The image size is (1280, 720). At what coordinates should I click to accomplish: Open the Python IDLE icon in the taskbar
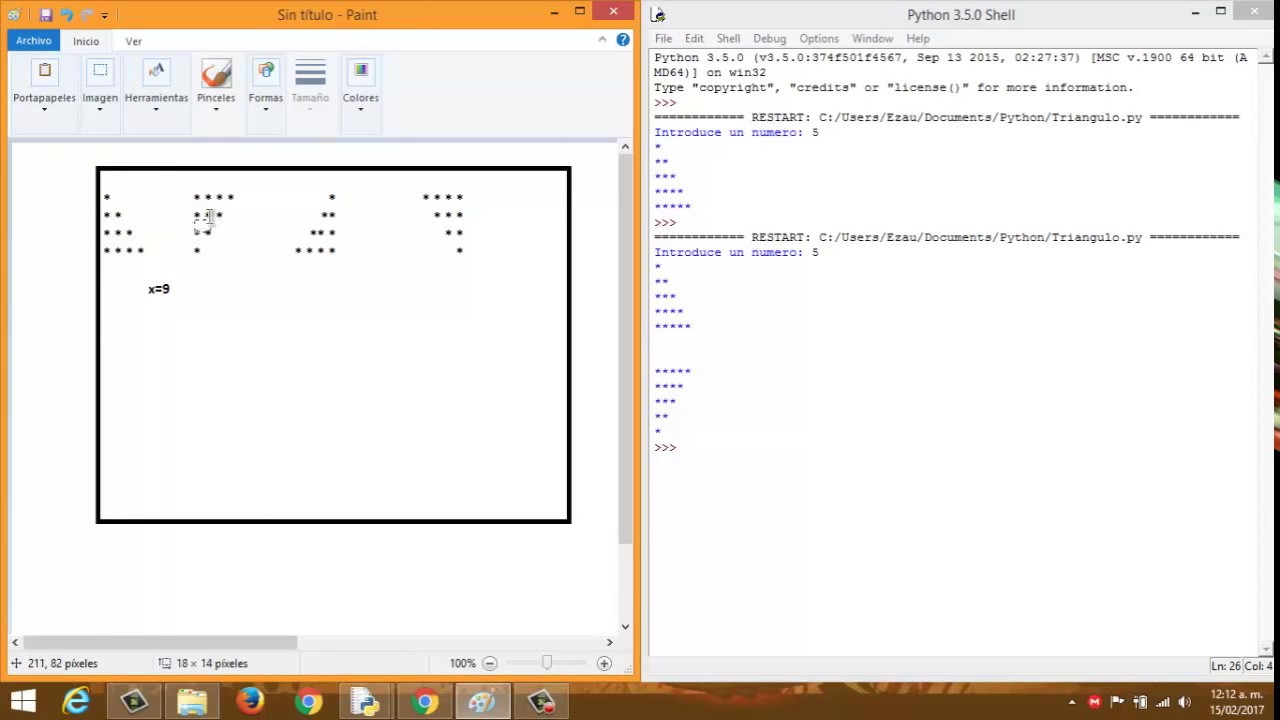click(x=364, y=702)
